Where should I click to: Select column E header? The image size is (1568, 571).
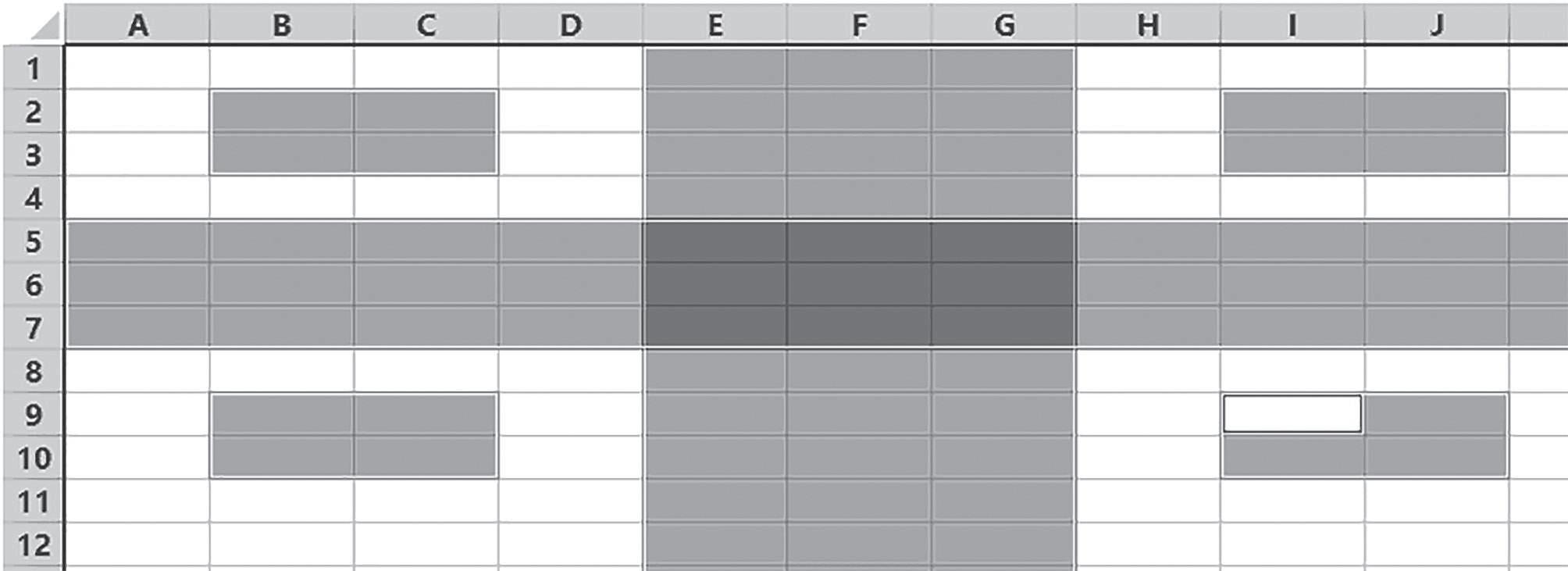click(x=715, y=25)
